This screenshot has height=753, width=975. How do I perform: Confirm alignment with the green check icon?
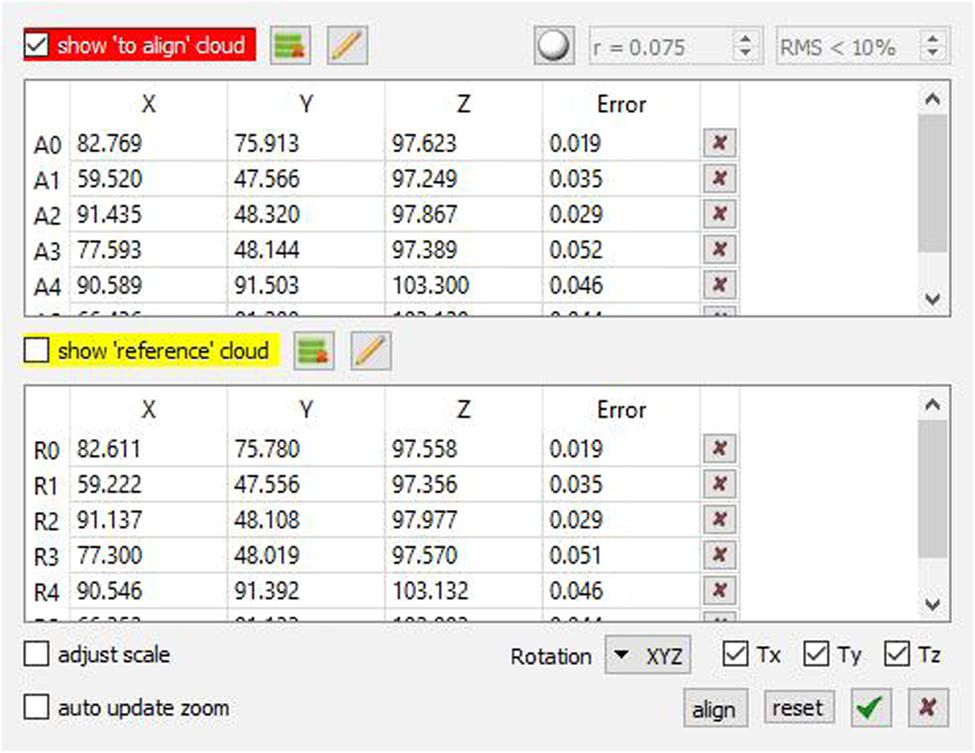869,707
